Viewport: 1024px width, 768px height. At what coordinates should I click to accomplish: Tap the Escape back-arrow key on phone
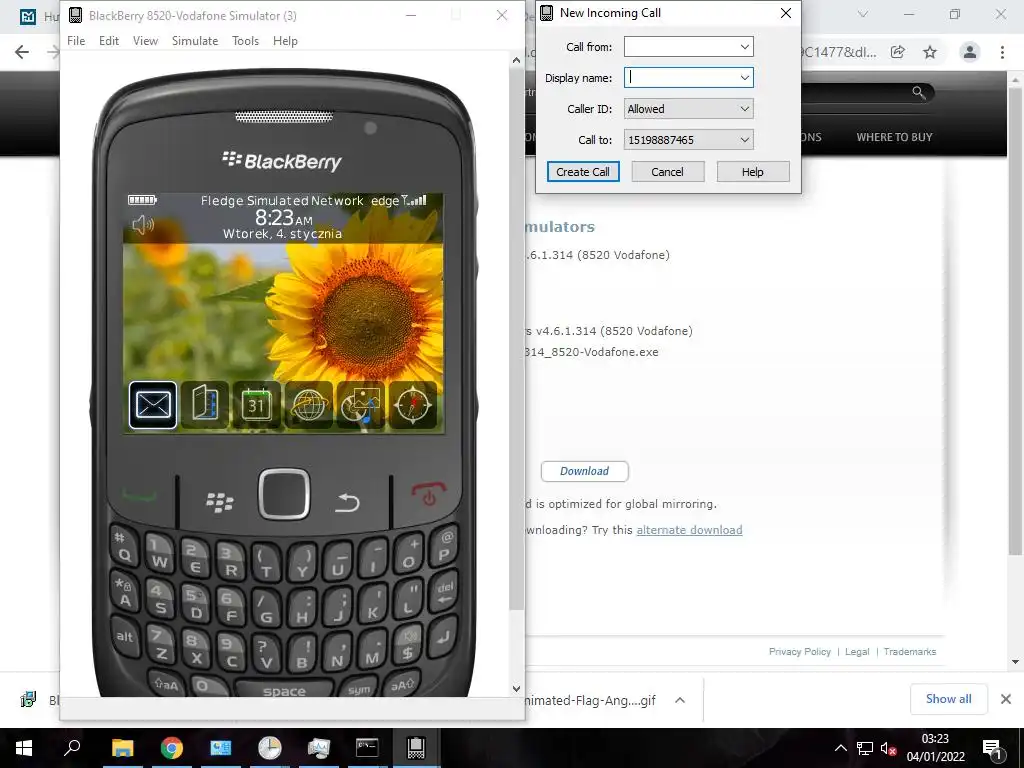[x=347, y=502]
